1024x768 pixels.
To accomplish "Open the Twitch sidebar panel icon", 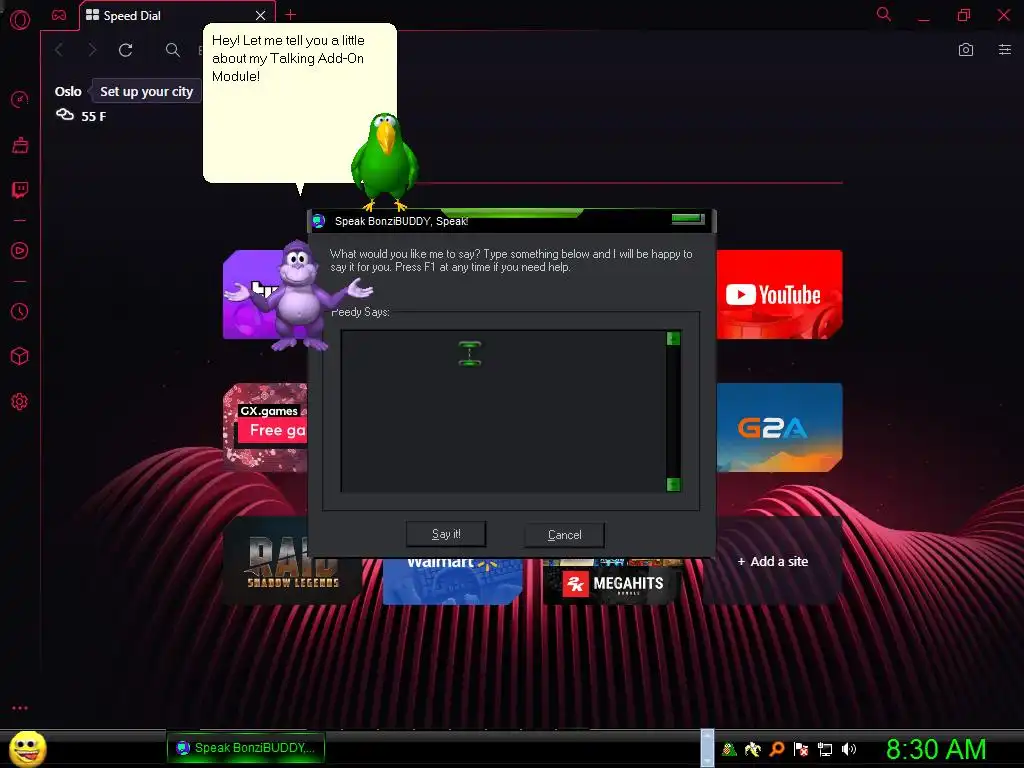I will 20,190.
